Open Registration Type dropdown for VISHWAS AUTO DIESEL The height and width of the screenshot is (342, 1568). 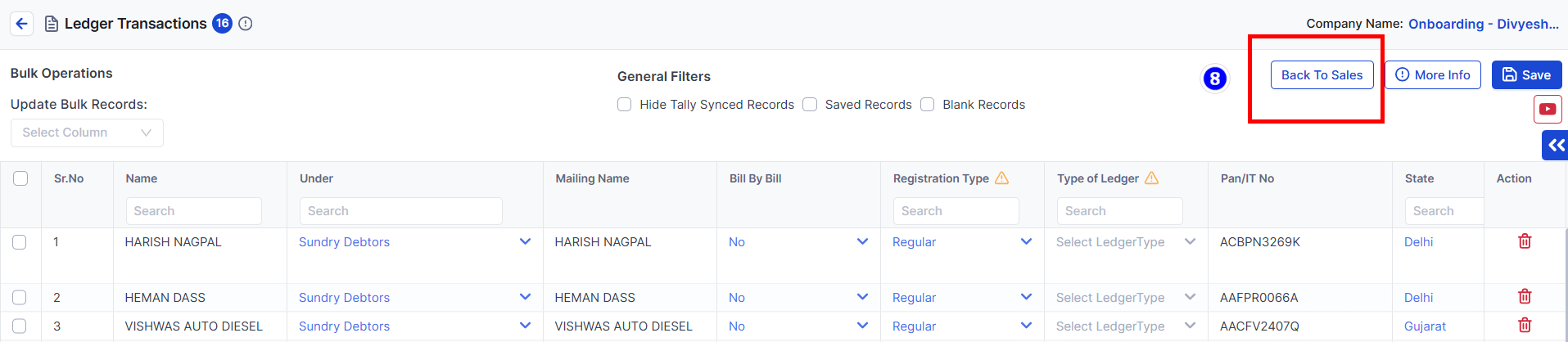(1026, 326)
